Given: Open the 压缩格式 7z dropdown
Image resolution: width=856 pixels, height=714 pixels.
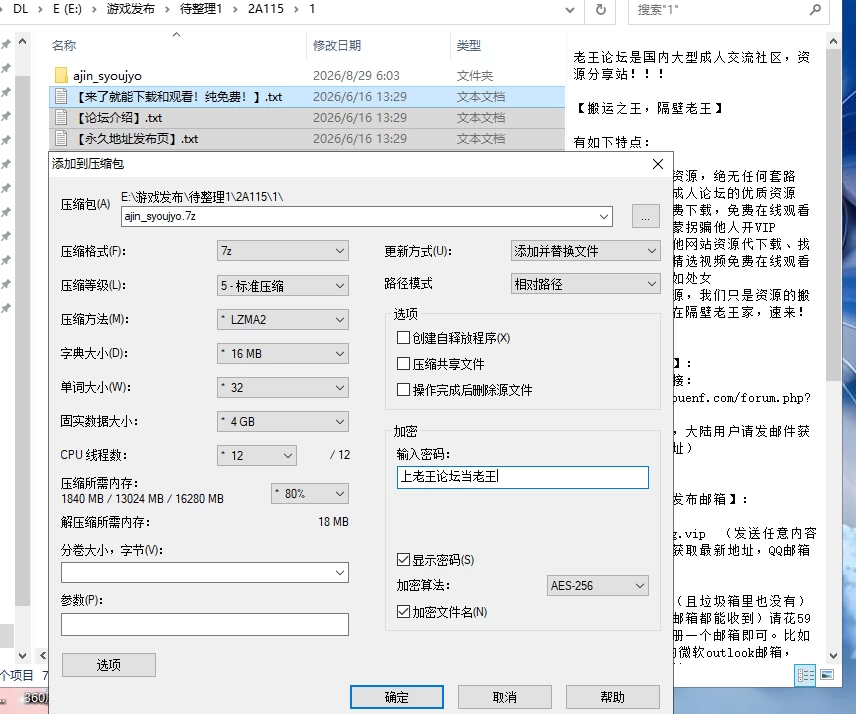Looking at the screenshot, I should 283,251.
